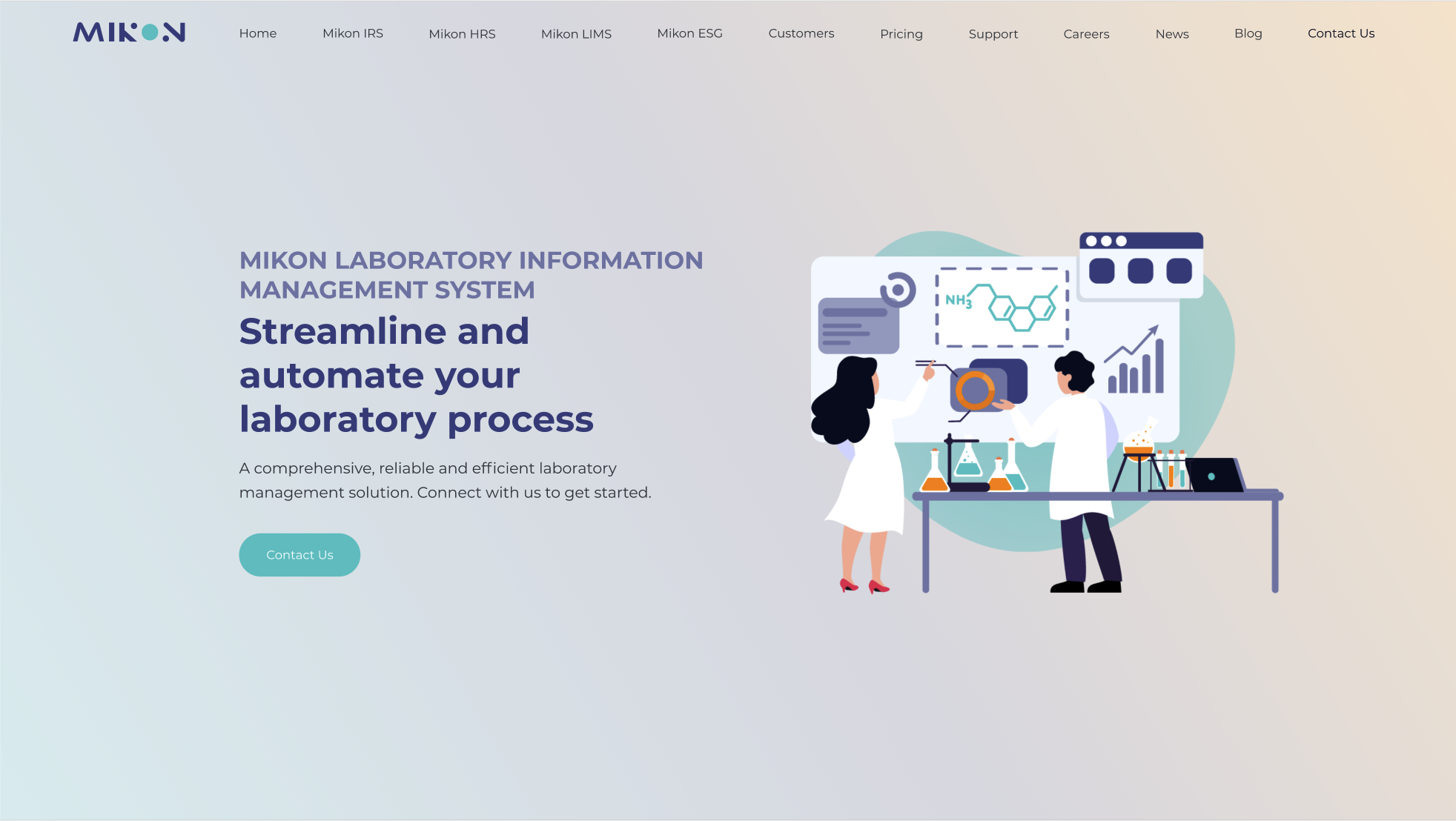Screen dimensions: 1456x821
Task: Toggle the Support nav visibility
Action: [993, 33]
